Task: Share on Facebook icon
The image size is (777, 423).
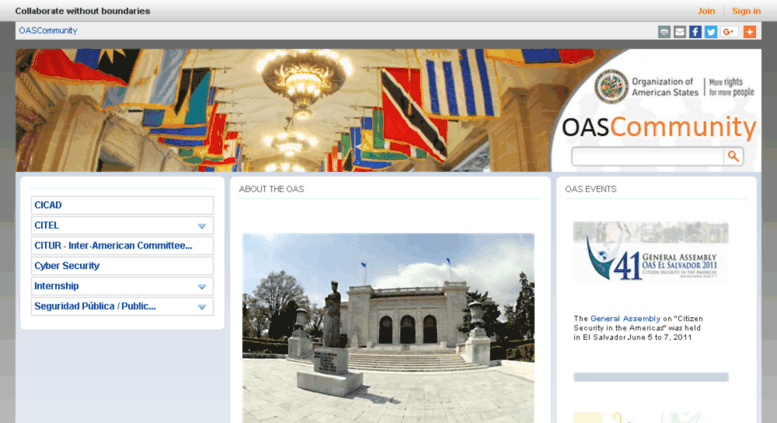Action: pos(695,32)
